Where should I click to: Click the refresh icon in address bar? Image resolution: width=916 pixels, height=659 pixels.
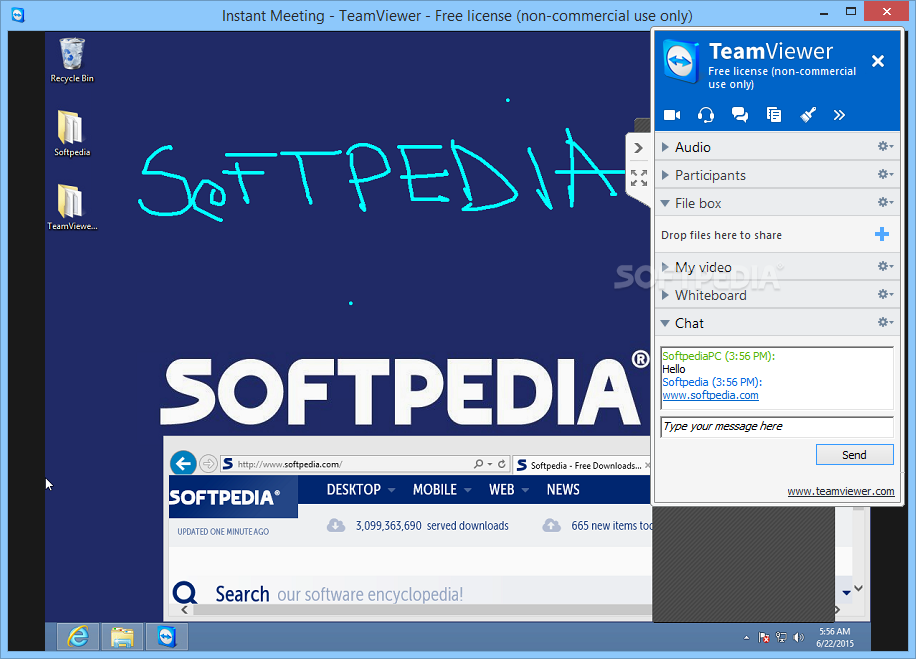click(x=502, y=464)
